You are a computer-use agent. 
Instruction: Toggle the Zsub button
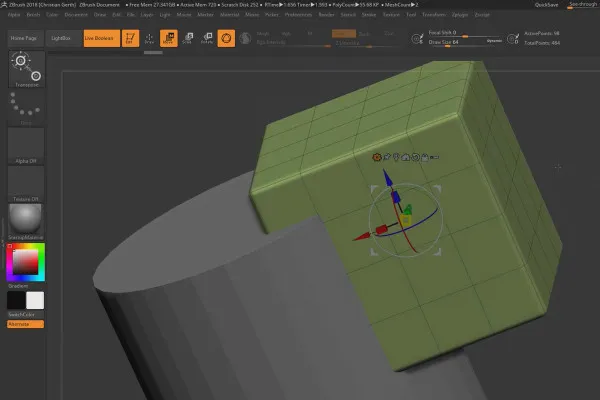coord(364,34)
